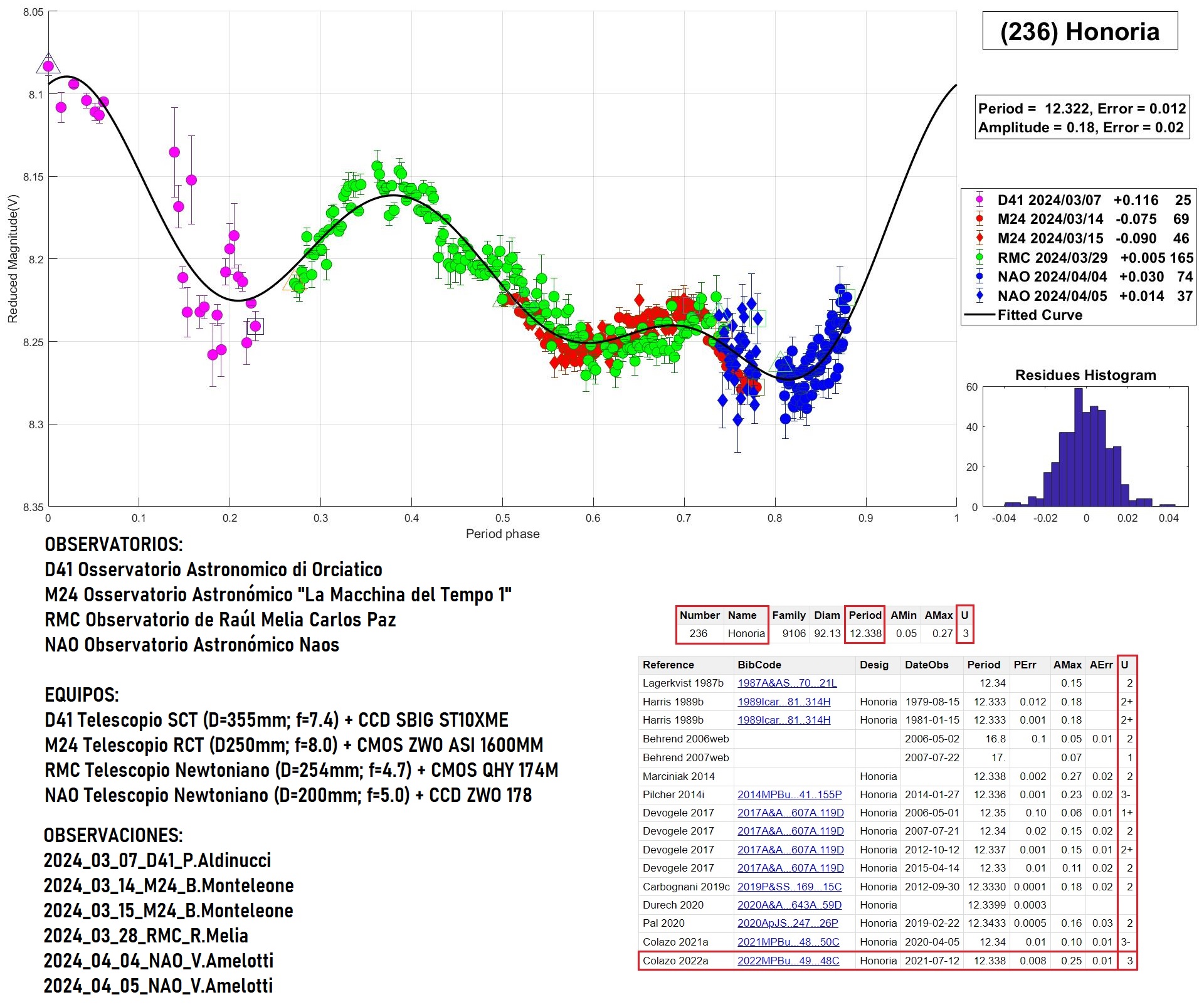Click the RMC Observatorio de Raúl Melia line
The height and width of the screenshot is (1007, 1204).
click(x=220, y=619)
